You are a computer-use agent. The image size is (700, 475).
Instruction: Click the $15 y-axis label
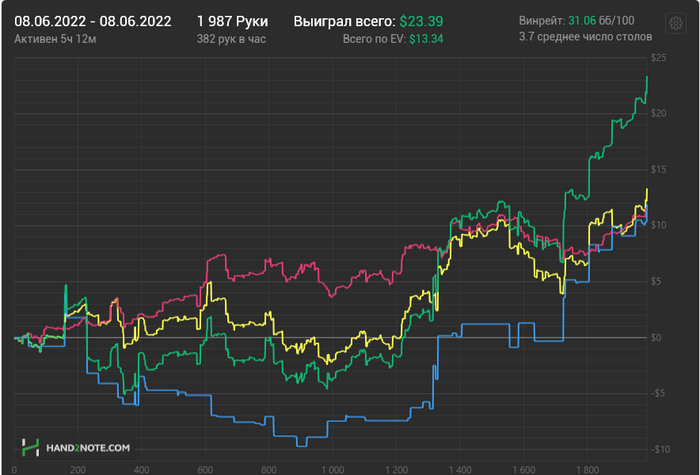coord(658,170)
